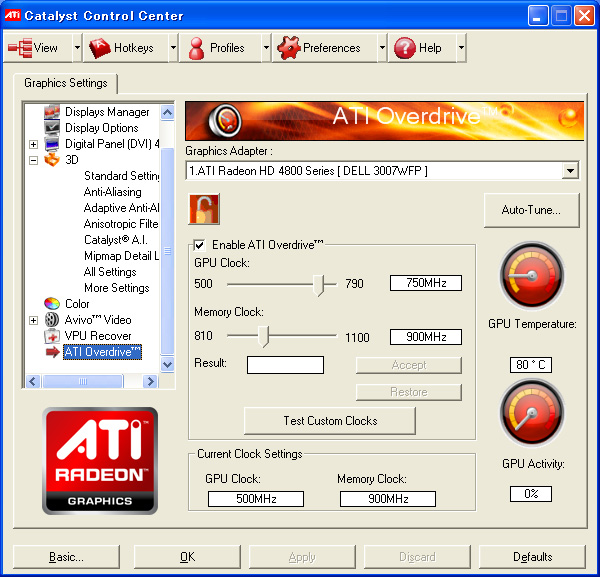Image resolution: width=600 pixels, height=577 pixels.
Task: Collapse the 3D tree node
Action: pos(34,160)
